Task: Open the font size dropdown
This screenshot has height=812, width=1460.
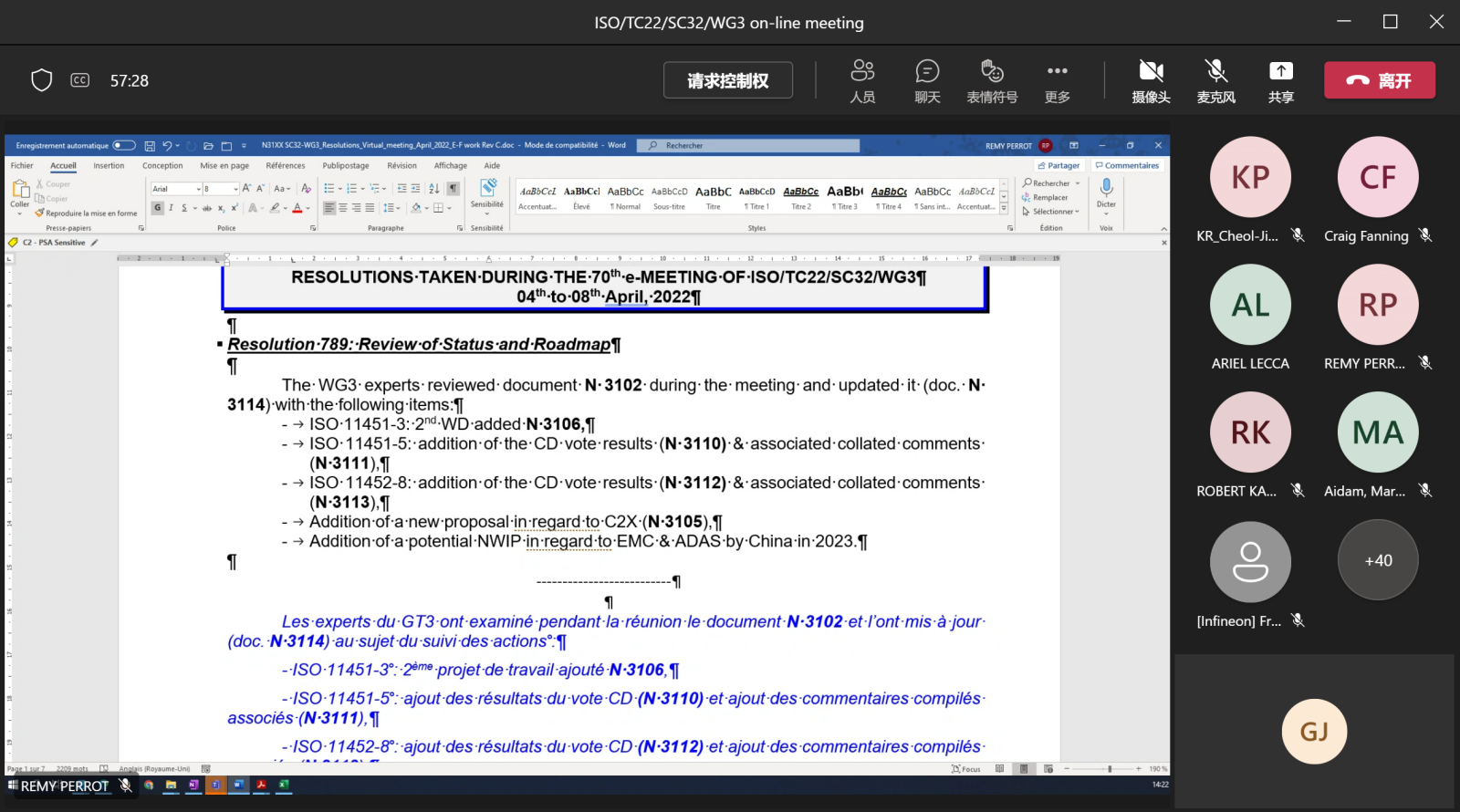Action: click(235, 189)
